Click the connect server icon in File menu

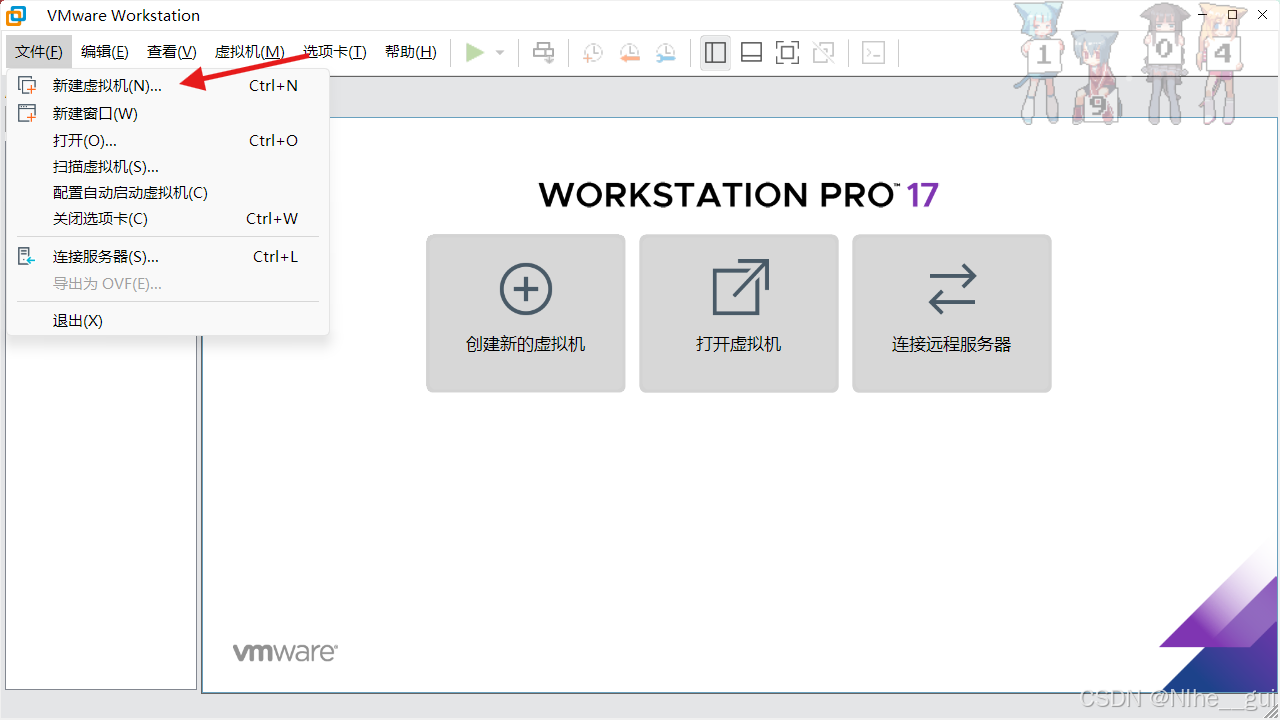27,257
